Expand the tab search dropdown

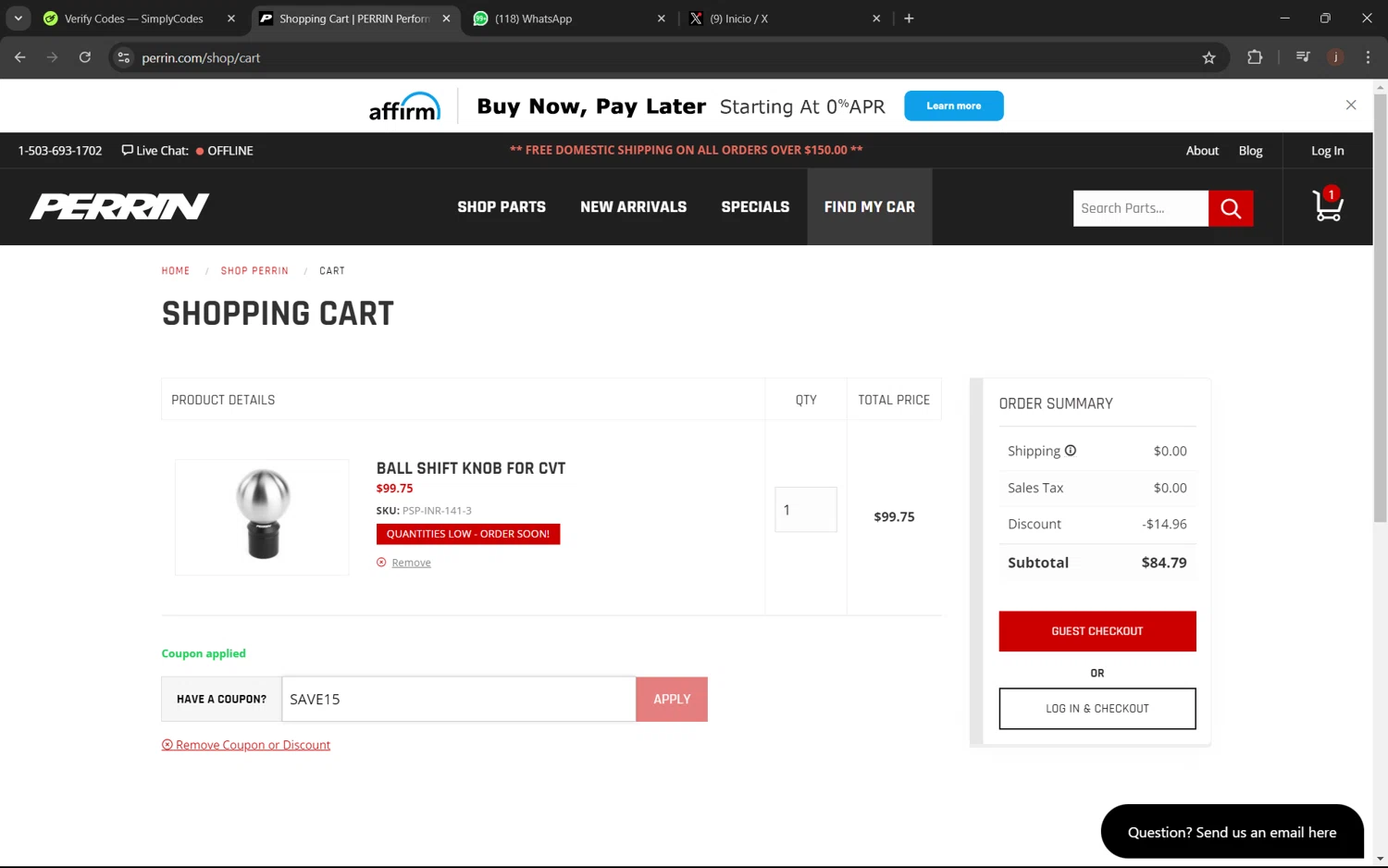coord(18,19)
